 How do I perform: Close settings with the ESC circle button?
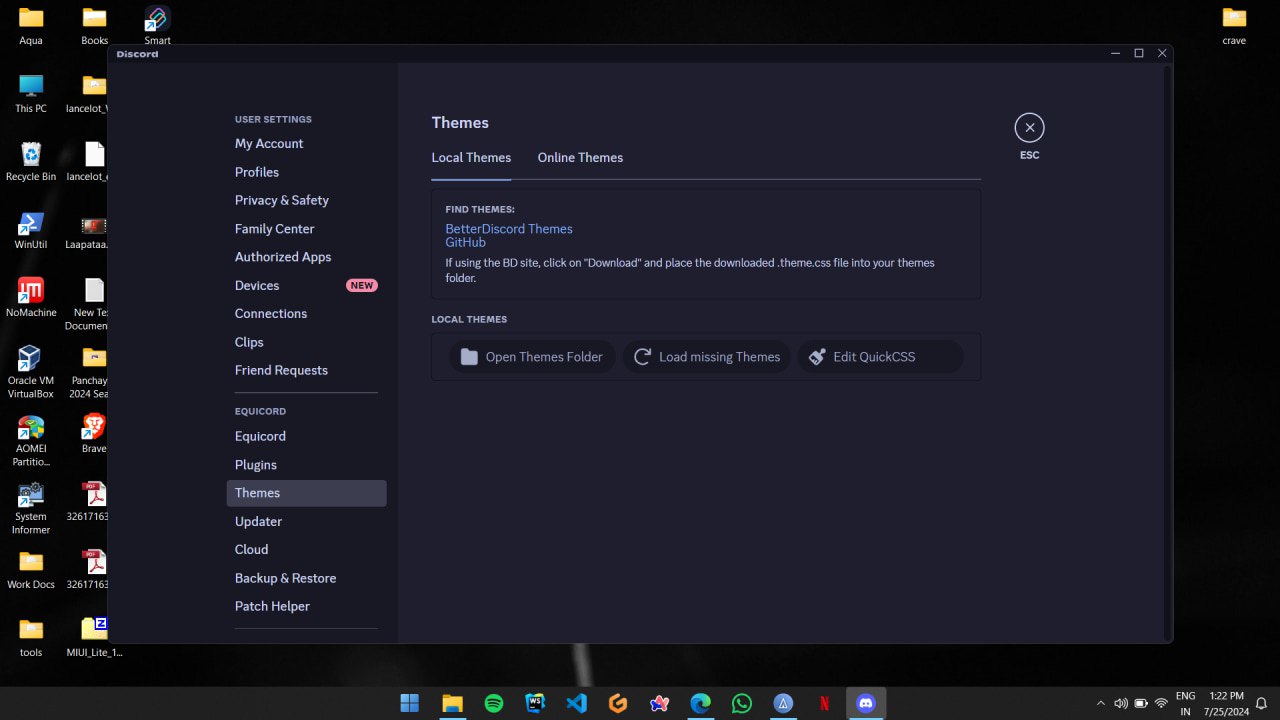pyautogui.click(x=1029, y=128)
